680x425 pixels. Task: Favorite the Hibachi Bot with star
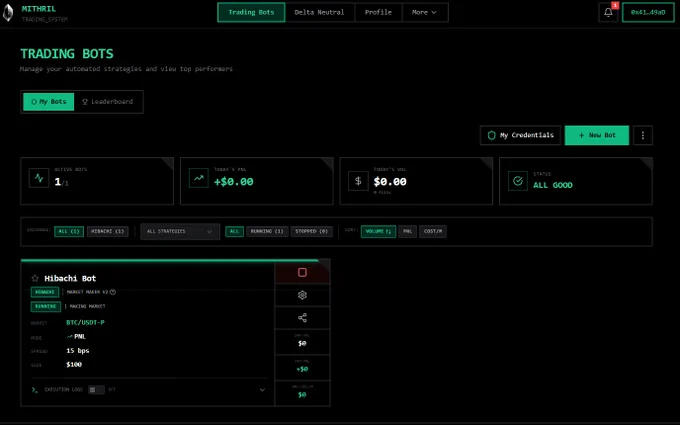click(x=35, y=278)
